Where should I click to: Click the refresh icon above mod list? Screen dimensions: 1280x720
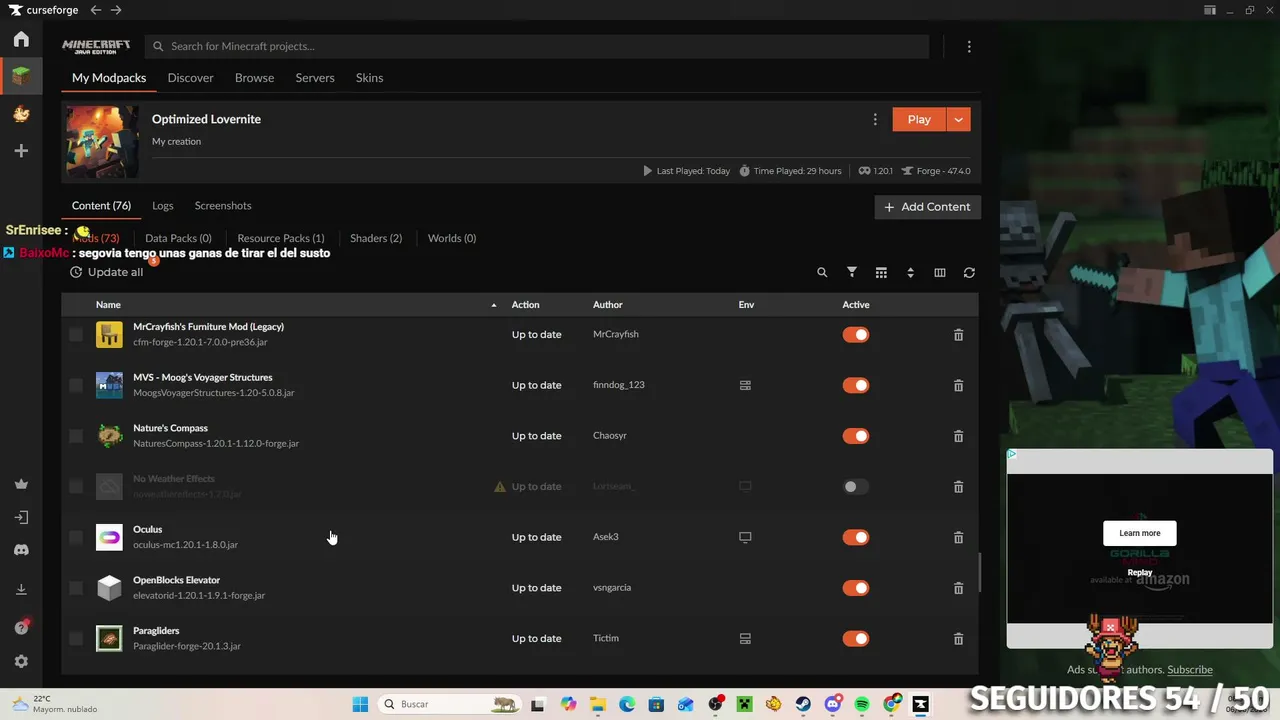pyautogui.click(x=969, y=272)
